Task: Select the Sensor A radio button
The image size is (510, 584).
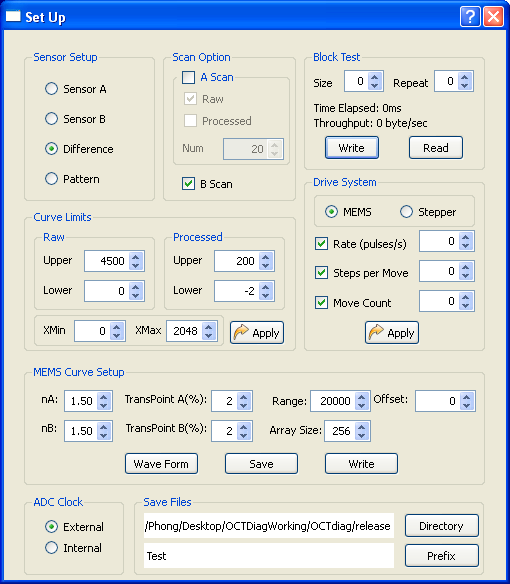Action: tap(51, 89)
